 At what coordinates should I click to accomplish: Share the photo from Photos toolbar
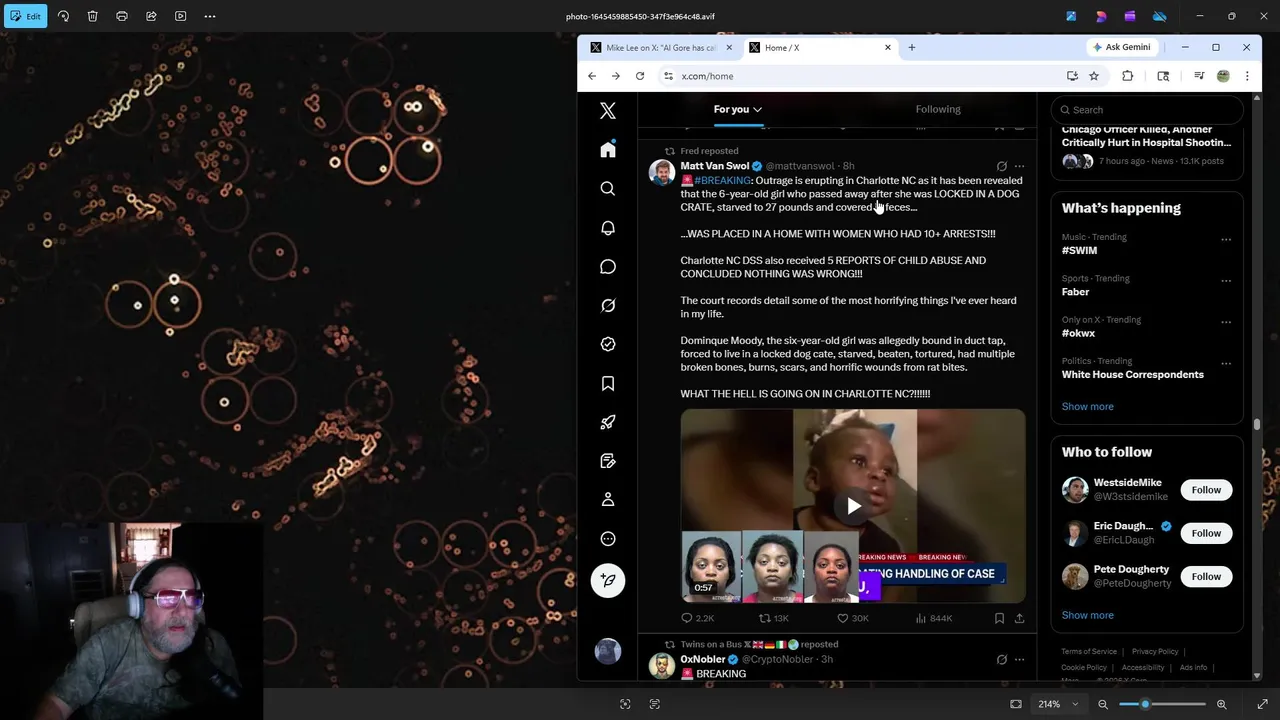(x=151, y=16)
